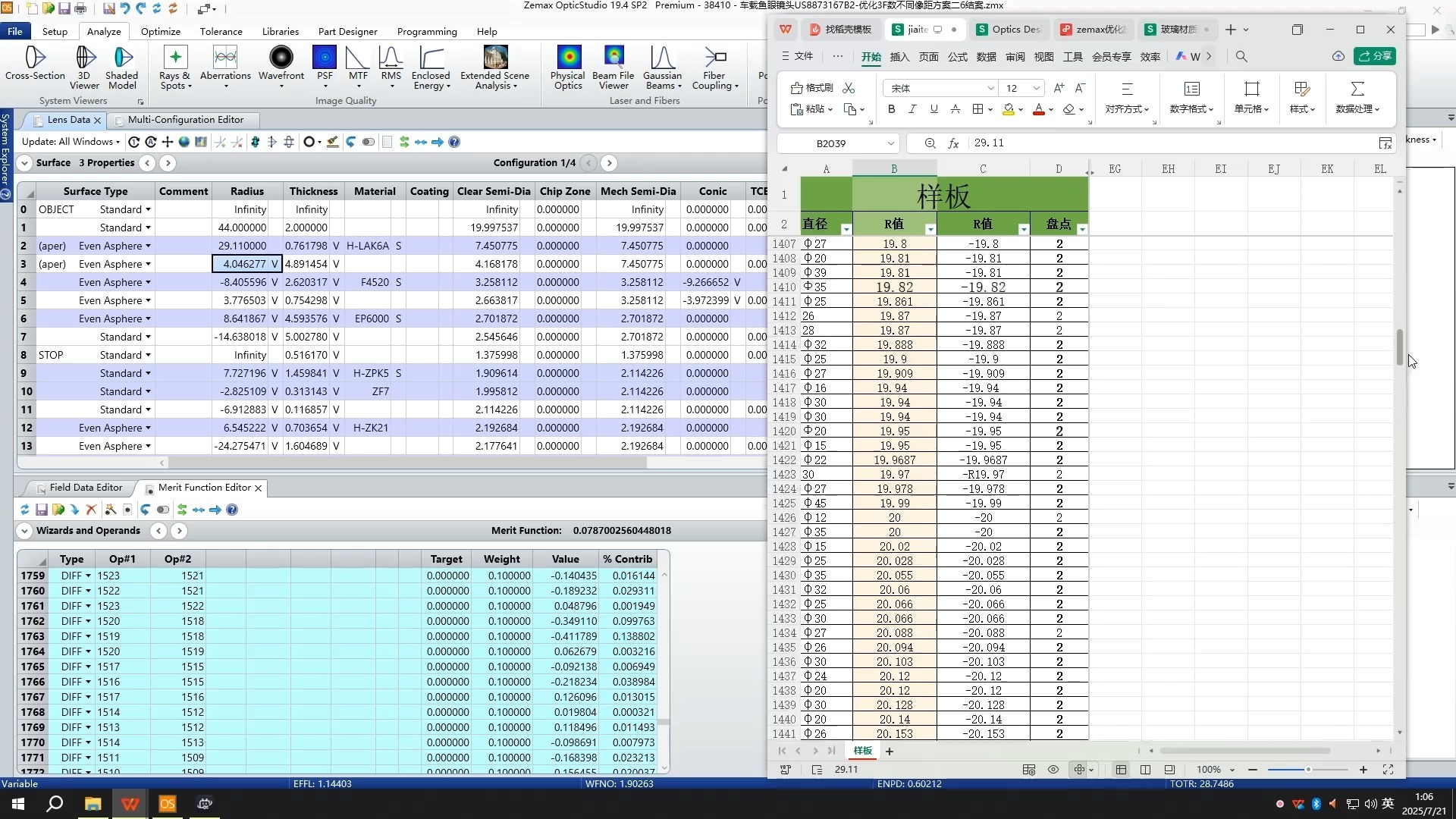
Task: Open surface 3 Even Asphere type dropdown
Action: pyautogui.click(x=148, y=264)
